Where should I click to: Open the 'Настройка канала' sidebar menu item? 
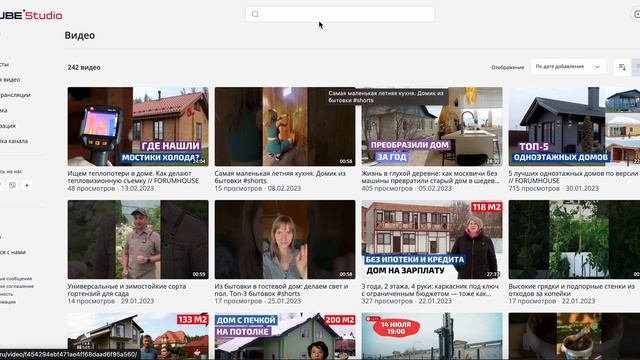[14, 141]
